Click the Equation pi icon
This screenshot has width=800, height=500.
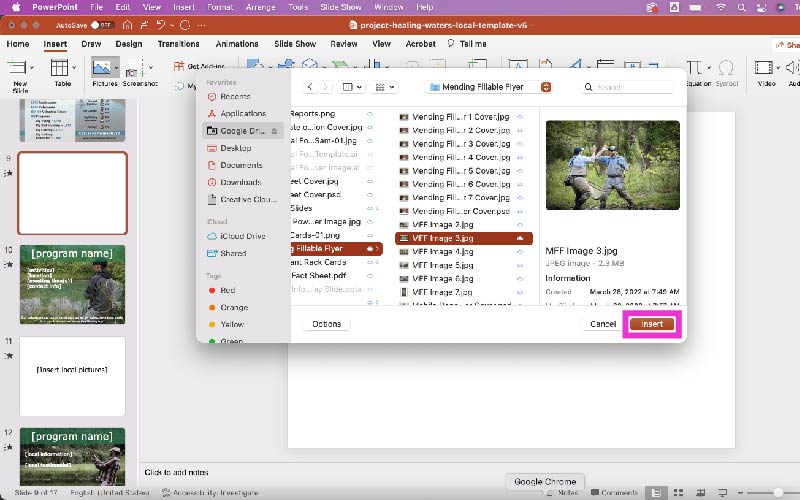(x=694, y=67)
